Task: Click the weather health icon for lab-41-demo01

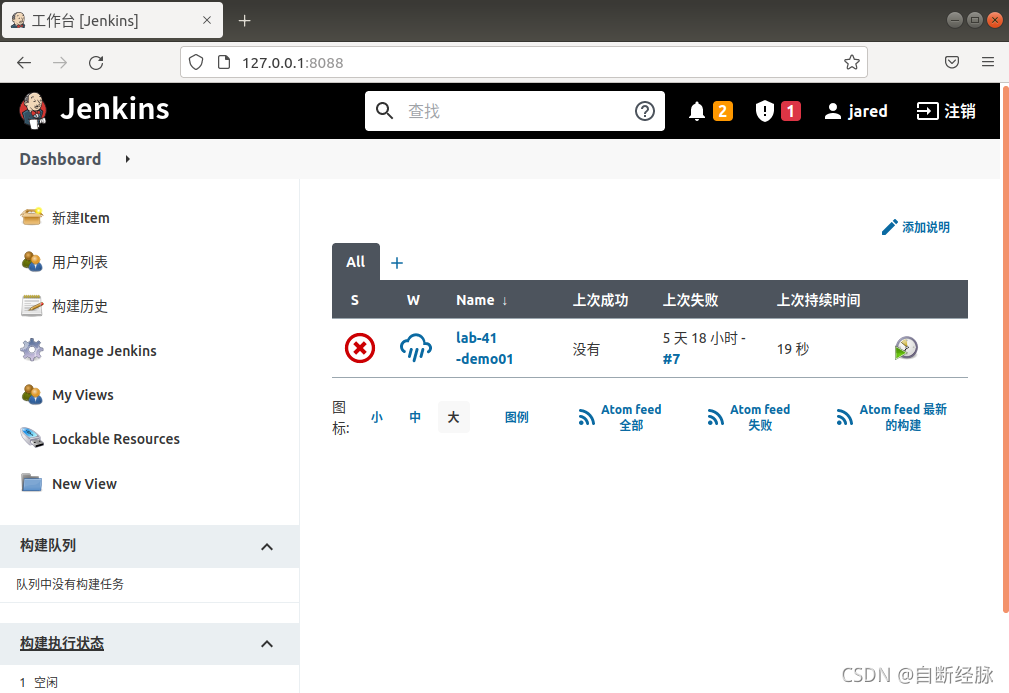Action: (x=415, y=348)
